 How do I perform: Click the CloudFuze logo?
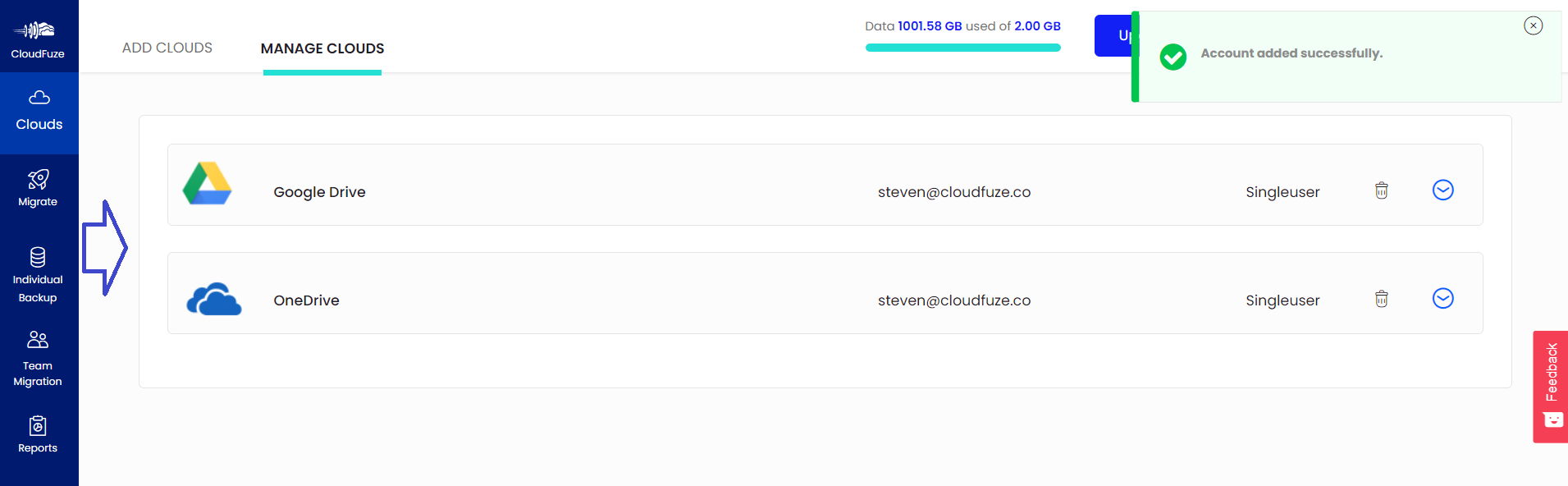point(37,39)
